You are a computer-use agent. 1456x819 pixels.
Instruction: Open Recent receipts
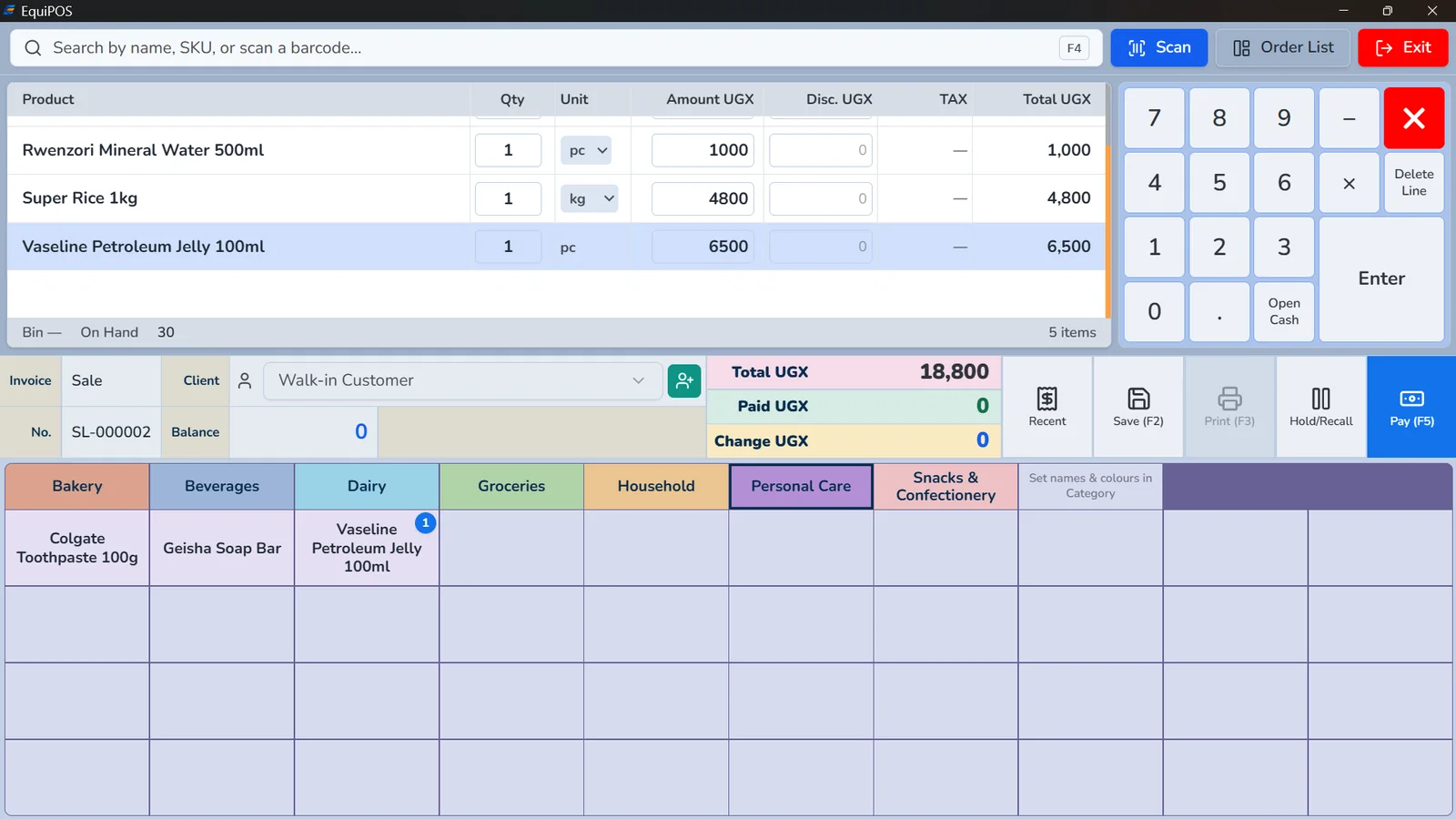coord(1047,407)
